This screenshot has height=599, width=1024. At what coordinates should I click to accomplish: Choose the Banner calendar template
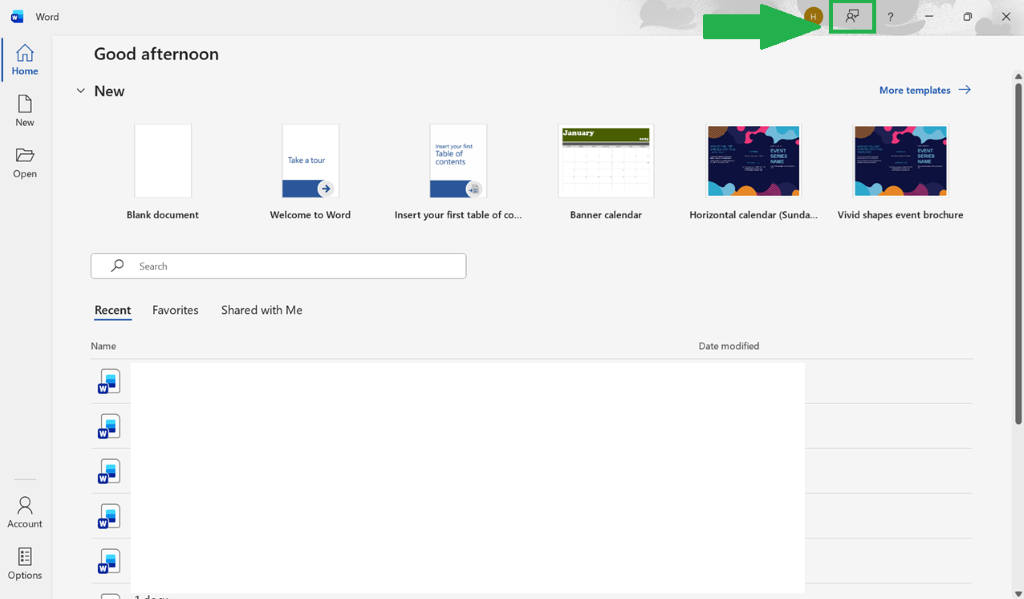click(606, 172)
